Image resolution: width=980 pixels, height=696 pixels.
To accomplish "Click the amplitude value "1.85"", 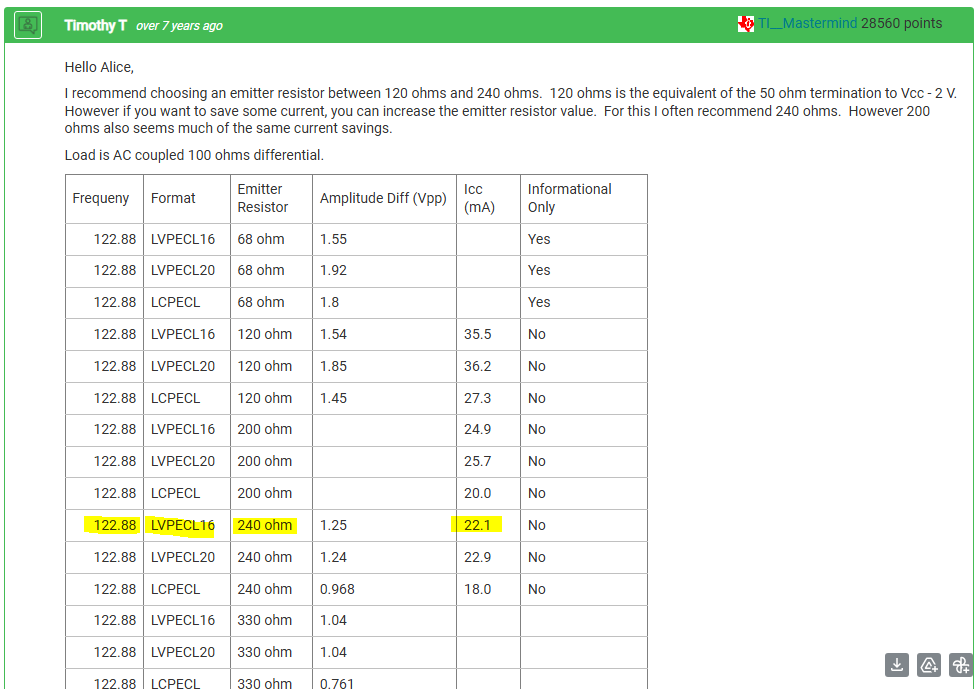I will 333,366.
